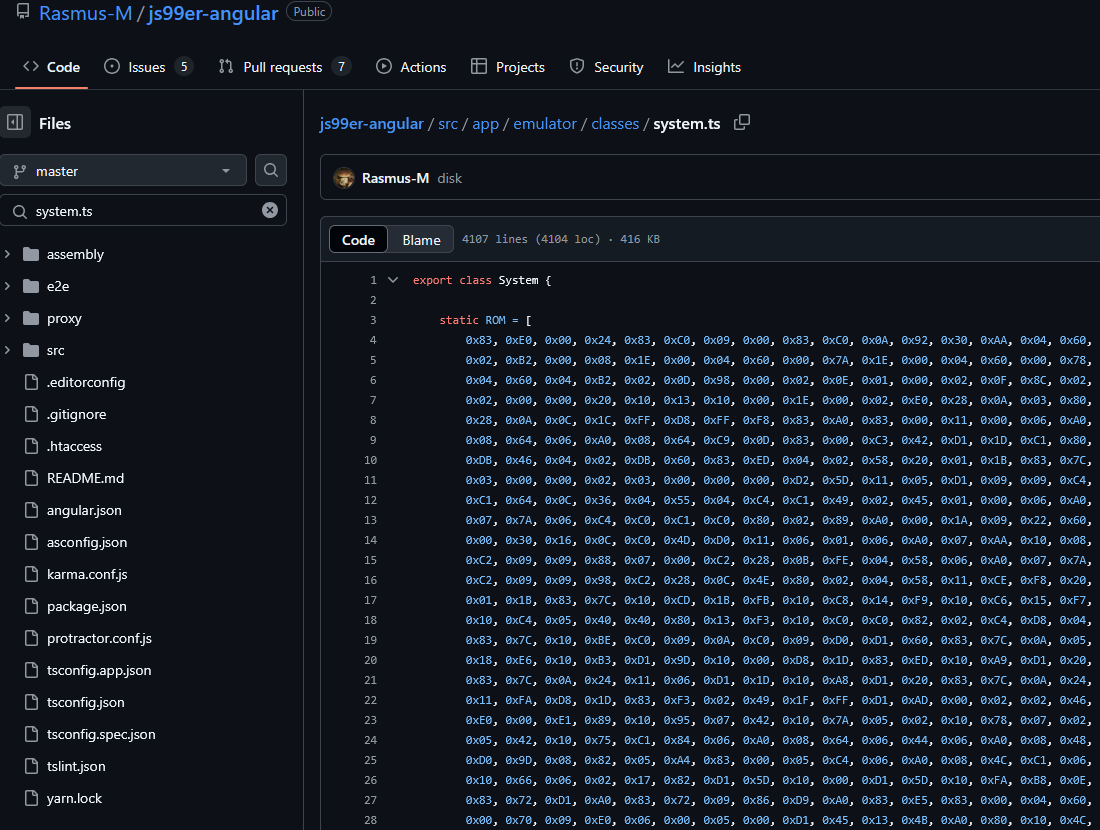Go to js99er-angular breadcrumb root
Screen dimensions: 1100x830
coord(371,123)
